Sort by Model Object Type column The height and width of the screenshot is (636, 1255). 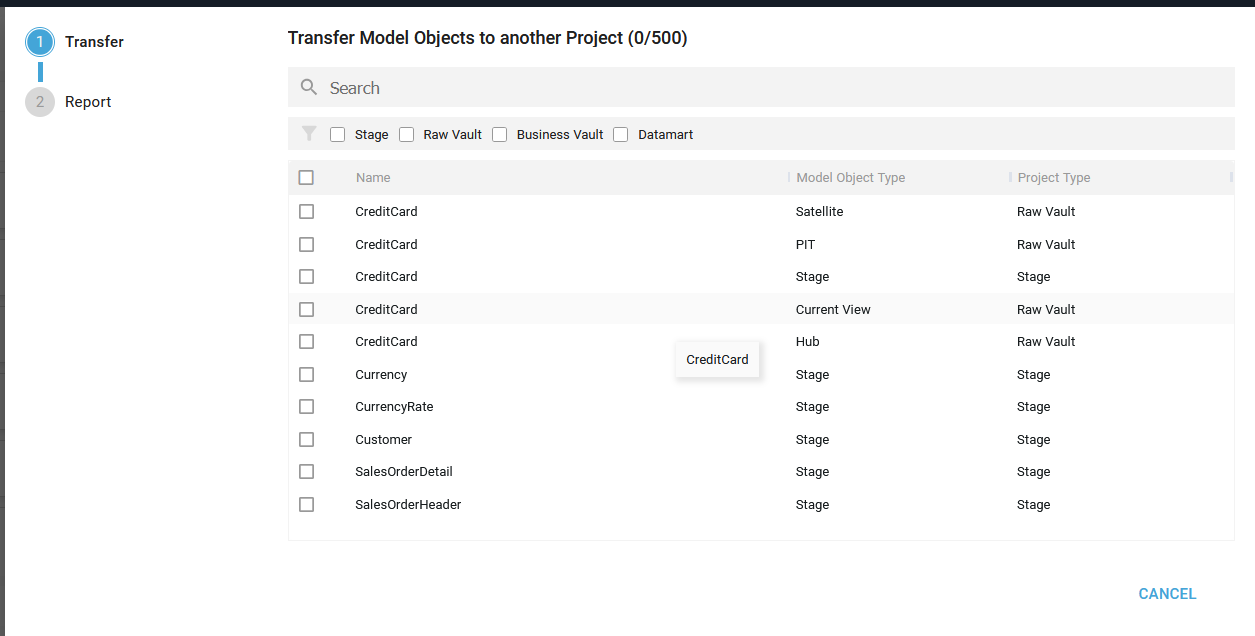pos(850,178)
